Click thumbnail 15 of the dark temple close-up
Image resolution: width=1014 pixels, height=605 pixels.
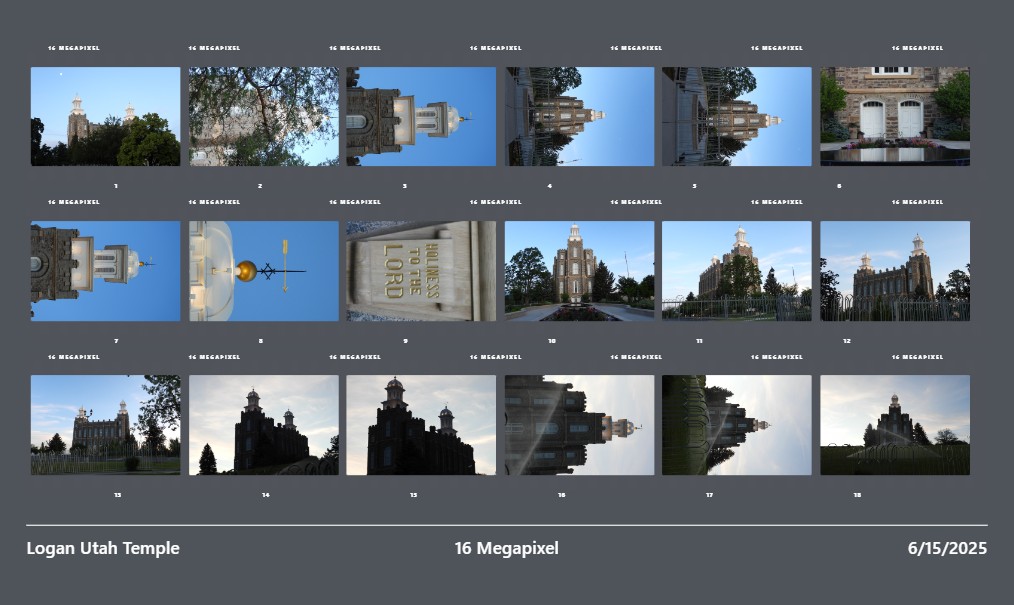[421, 425]
